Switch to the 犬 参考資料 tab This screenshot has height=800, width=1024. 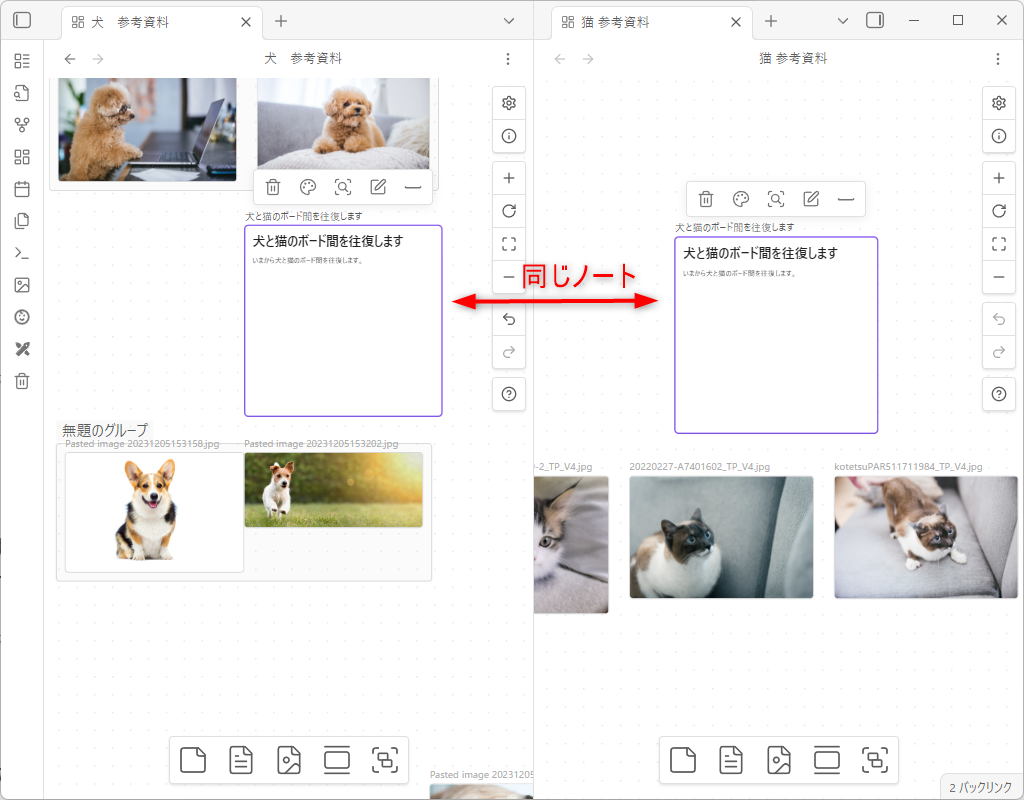tap(155, 22)
